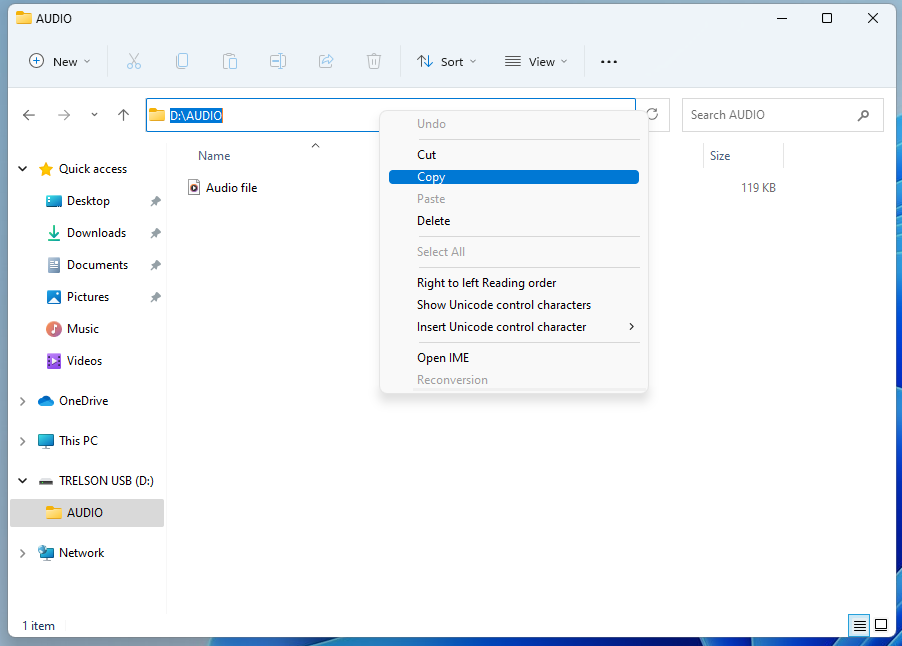The width and height of the screenshot is (902, 646).
Task: Click the Share toolbar icon
Action: point(326,61)
